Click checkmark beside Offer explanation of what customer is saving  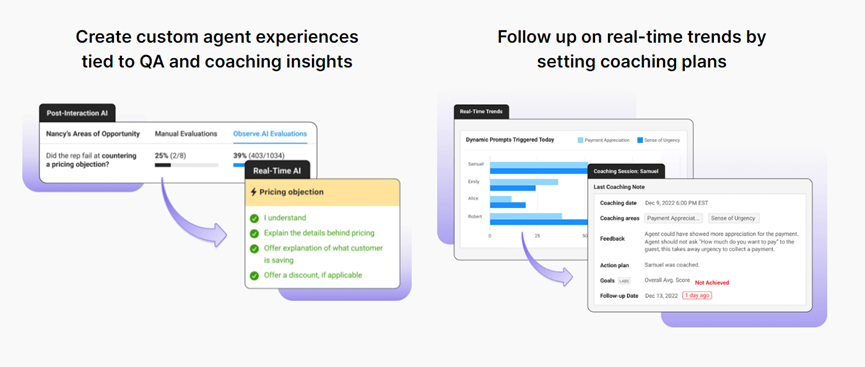coord(254,248)
